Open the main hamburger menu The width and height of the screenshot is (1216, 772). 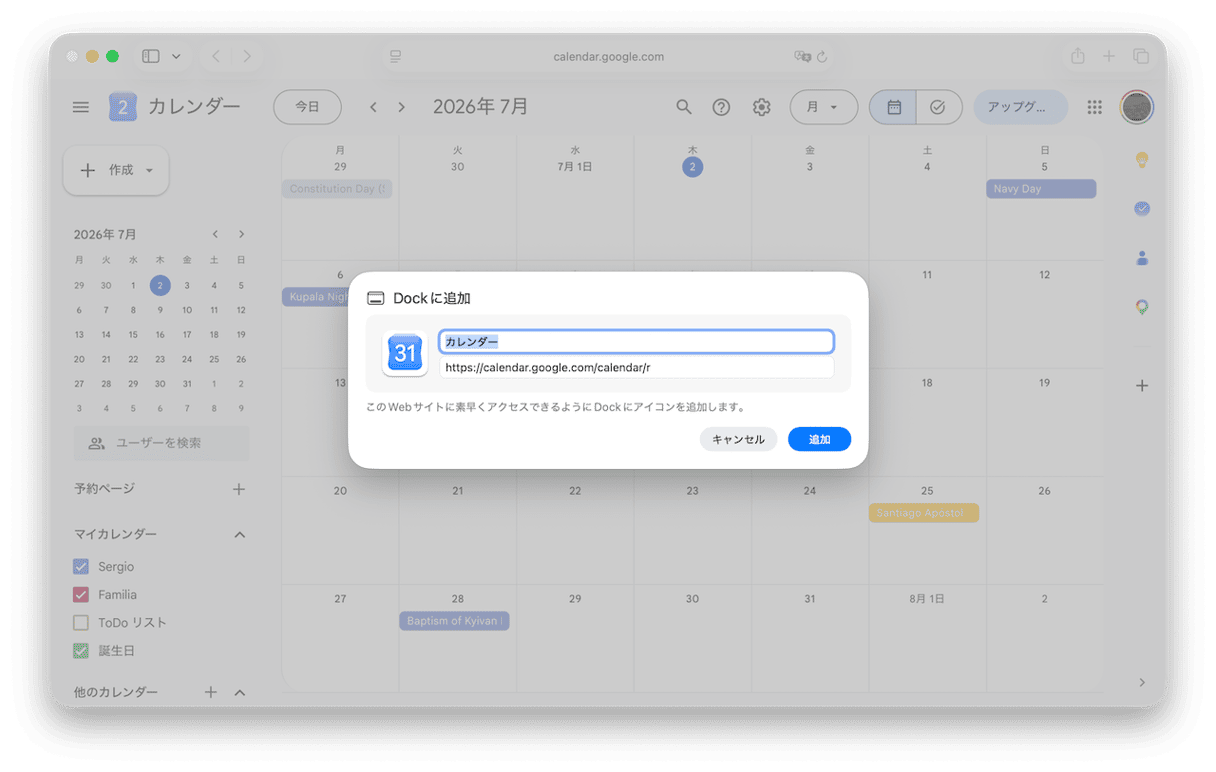[x=81, y=107]
